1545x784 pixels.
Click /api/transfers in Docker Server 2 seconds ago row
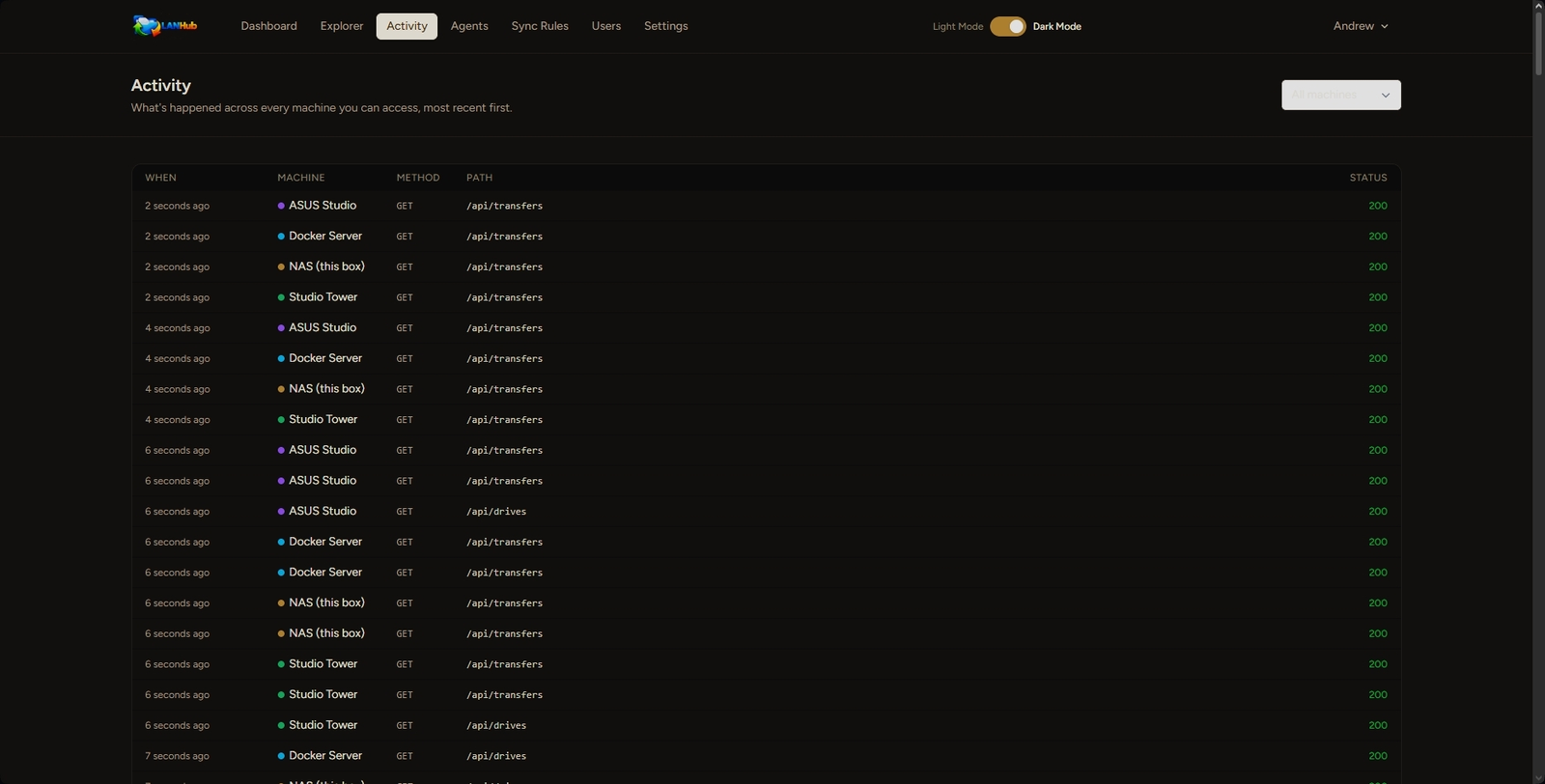point(504,237)
